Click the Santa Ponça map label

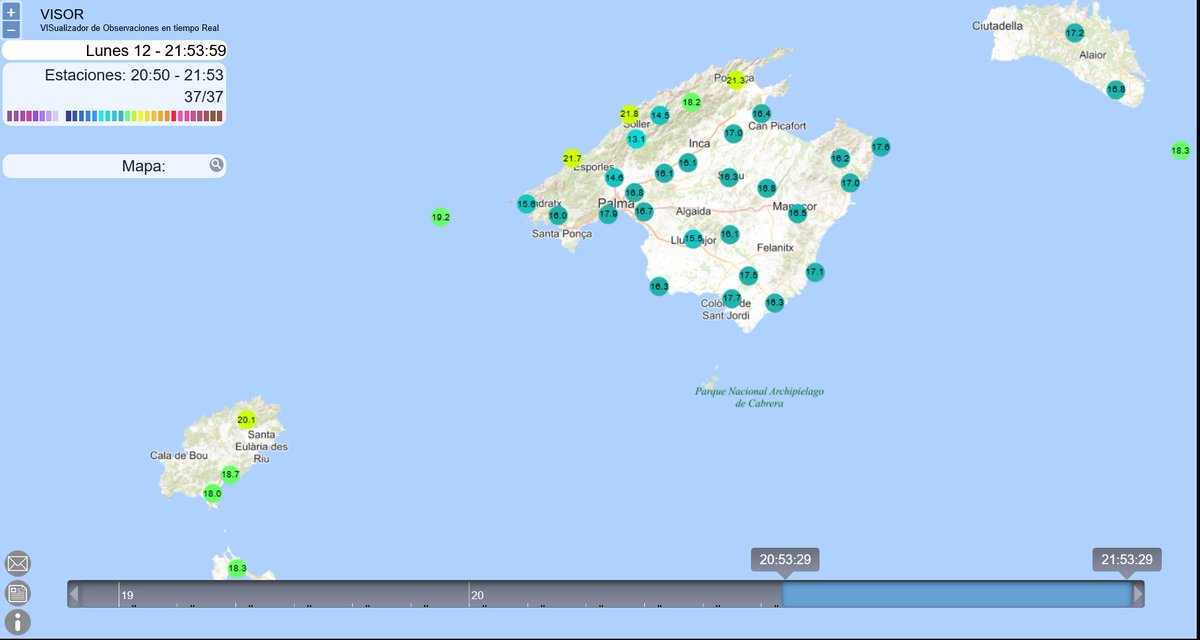click(x=561, y=234)
